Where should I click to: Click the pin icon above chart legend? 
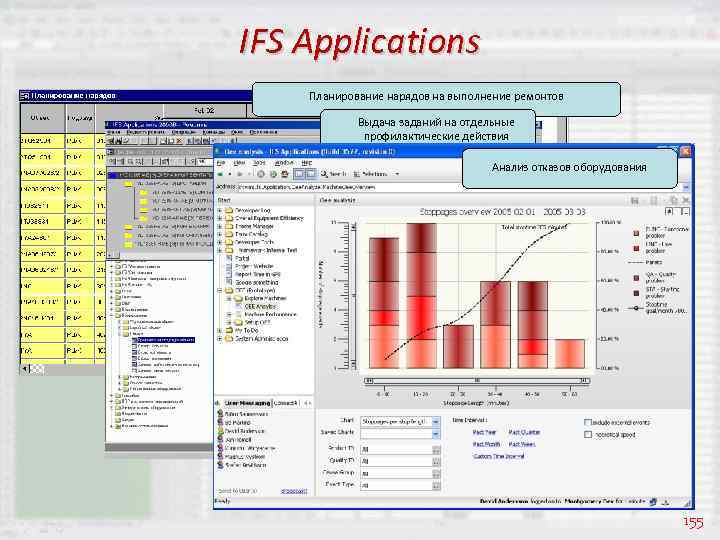point(669,211)
